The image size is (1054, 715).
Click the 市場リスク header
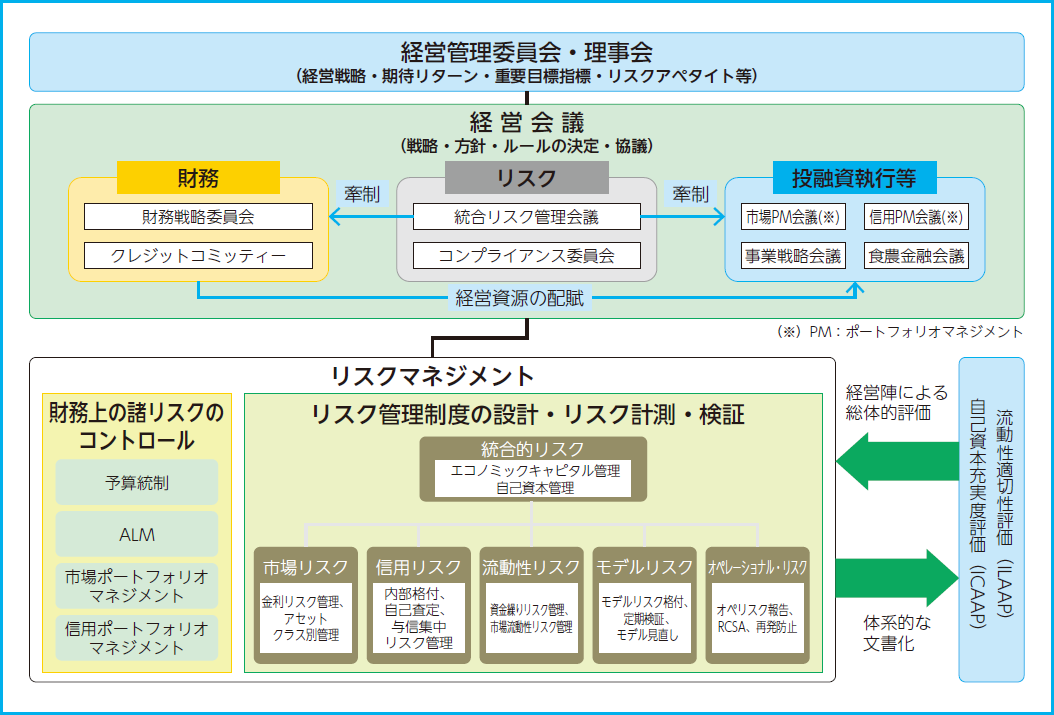(306, 567)
